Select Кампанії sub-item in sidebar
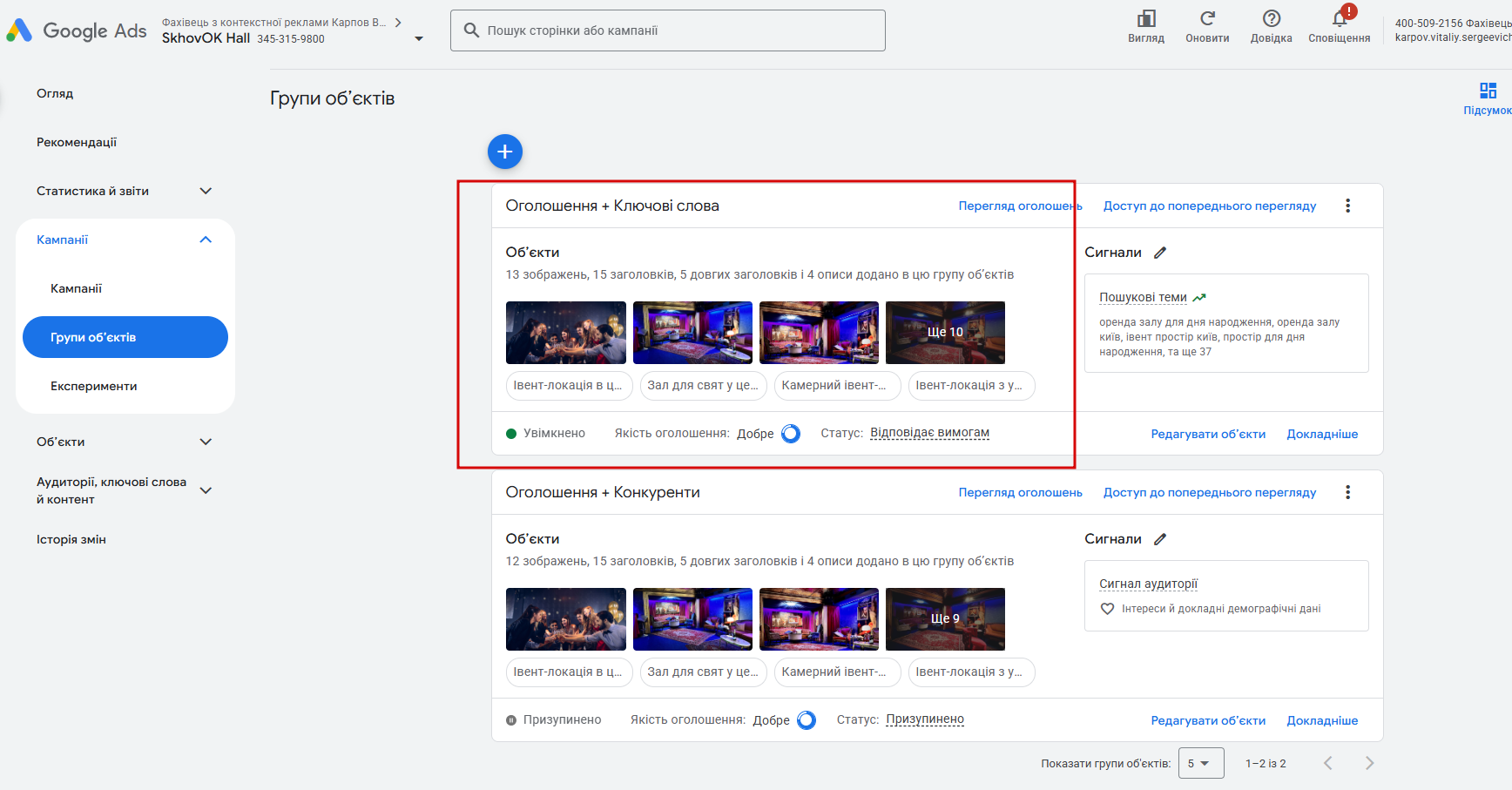1512x790 pixels. coord(77,288)
